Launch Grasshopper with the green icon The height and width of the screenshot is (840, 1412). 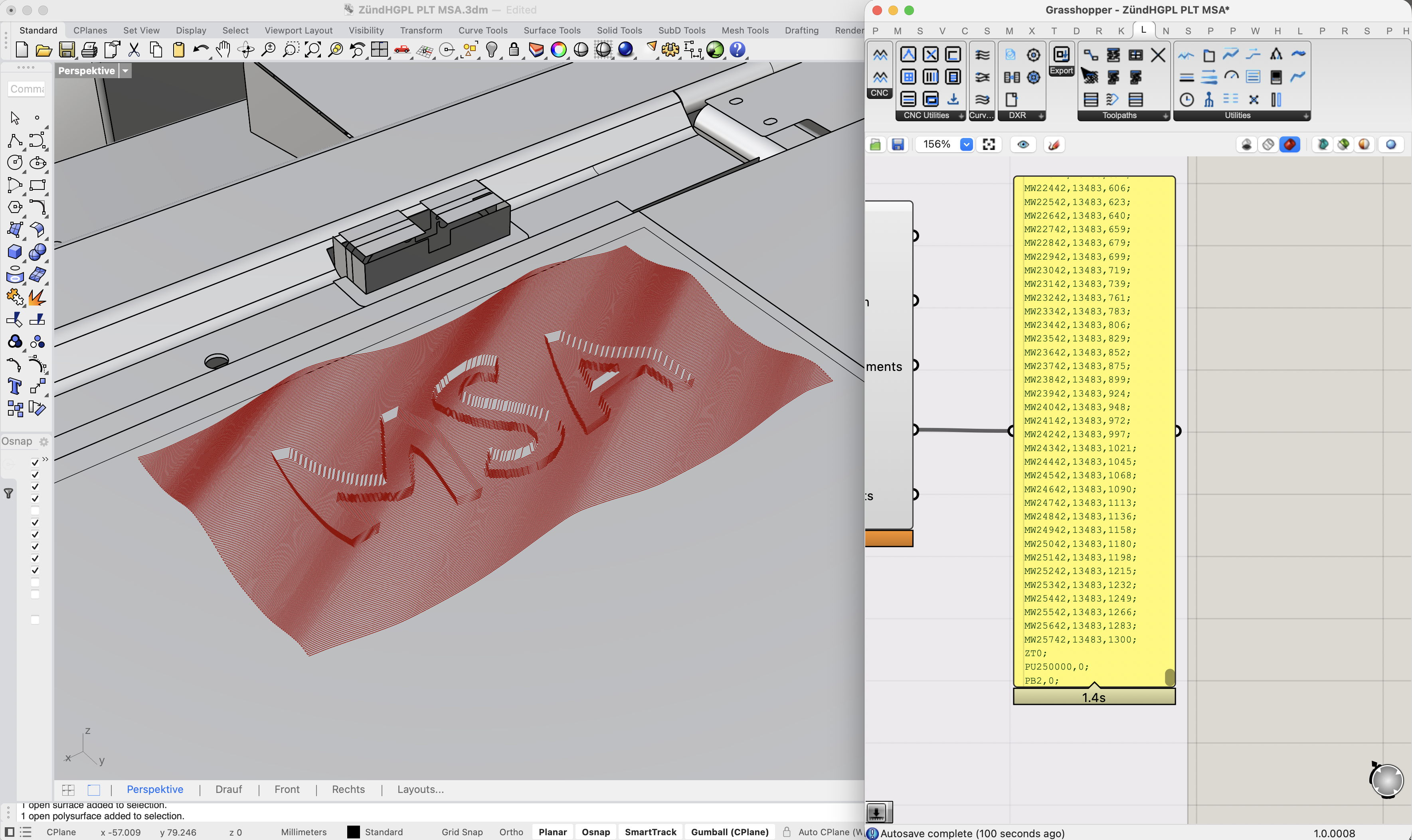[x=715, y=50]
